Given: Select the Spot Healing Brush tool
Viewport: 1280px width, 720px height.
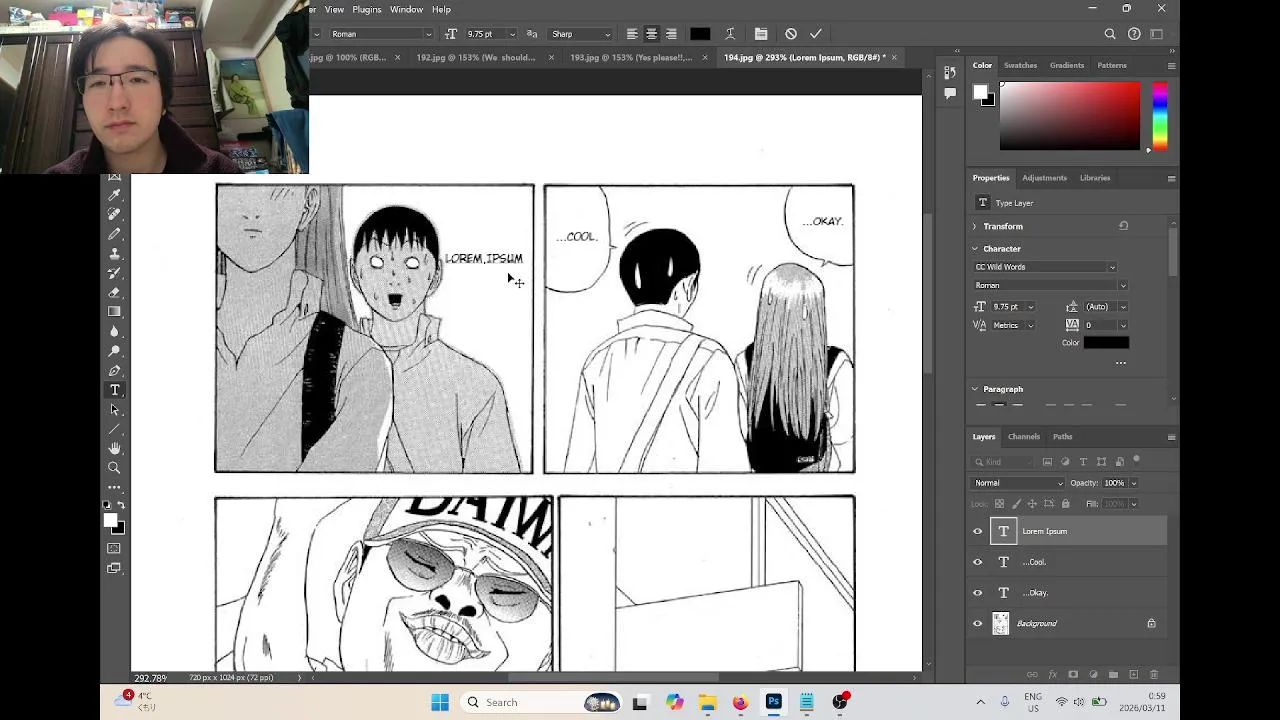Looking at the screenshot, I should (x=115, y=214).
